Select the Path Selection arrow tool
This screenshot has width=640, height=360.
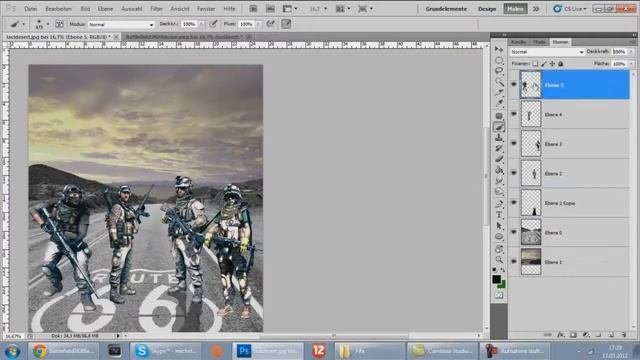coord(499,226)
